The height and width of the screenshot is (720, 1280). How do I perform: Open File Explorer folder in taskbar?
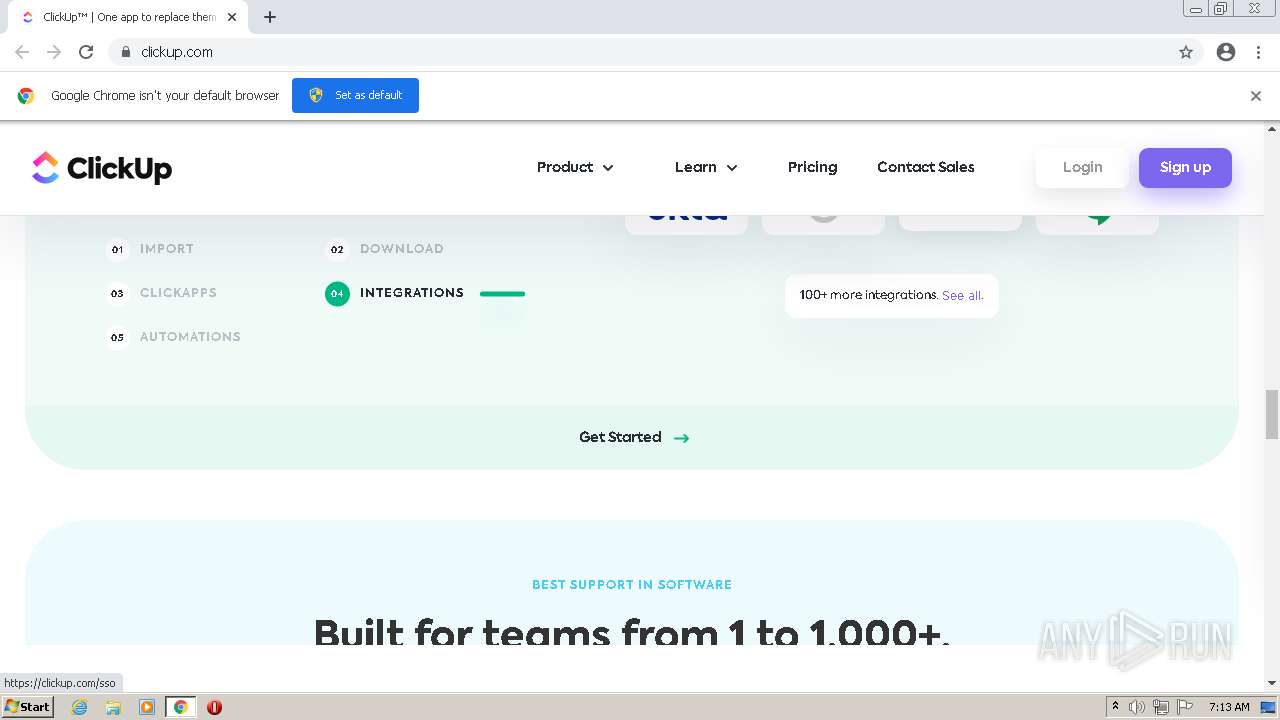point(113,707)
